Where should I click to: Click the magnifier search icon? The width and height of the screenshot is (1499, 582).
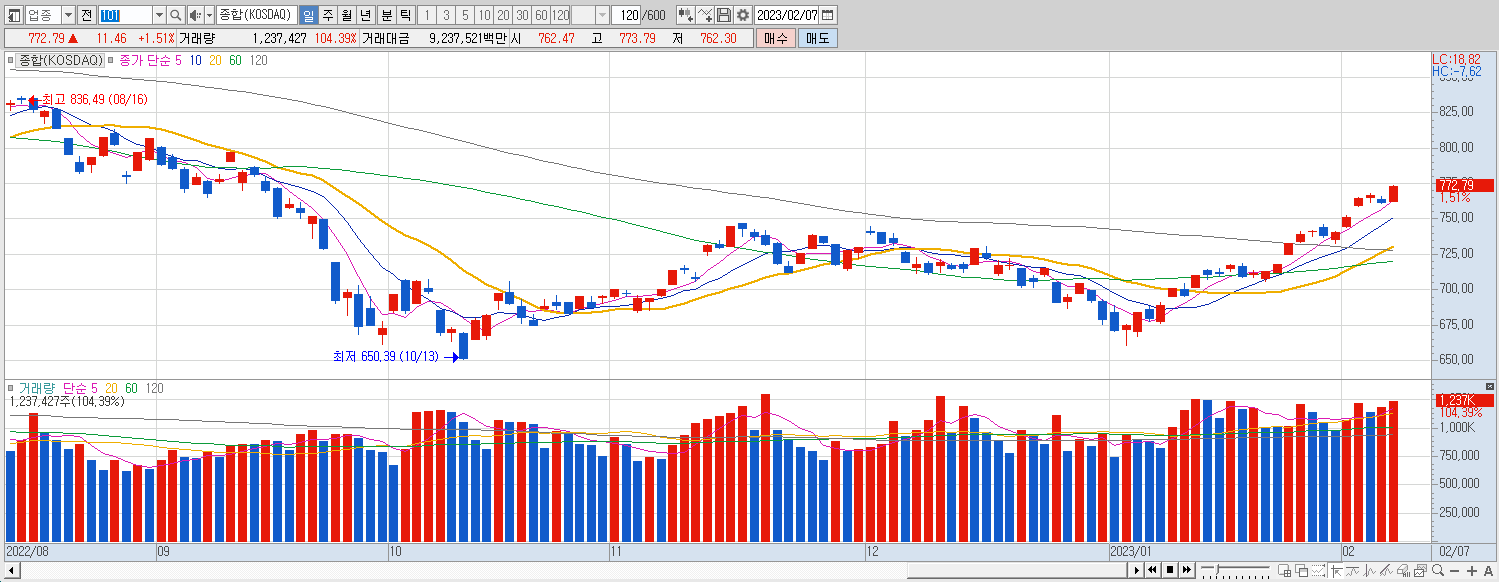click(x=176, y=15)
